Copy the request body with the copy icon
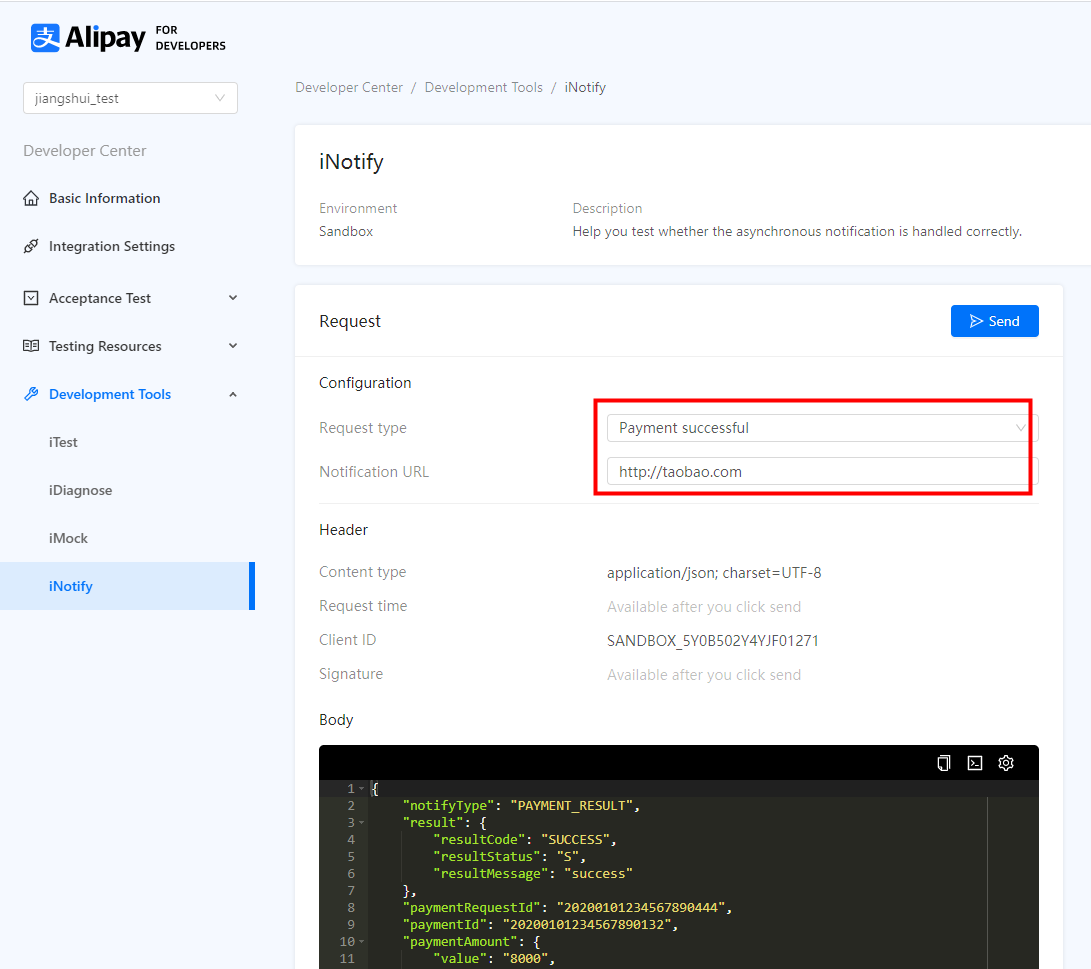Screen dimensions: 1091x969 pyautogui.click(x=943, y=763)
